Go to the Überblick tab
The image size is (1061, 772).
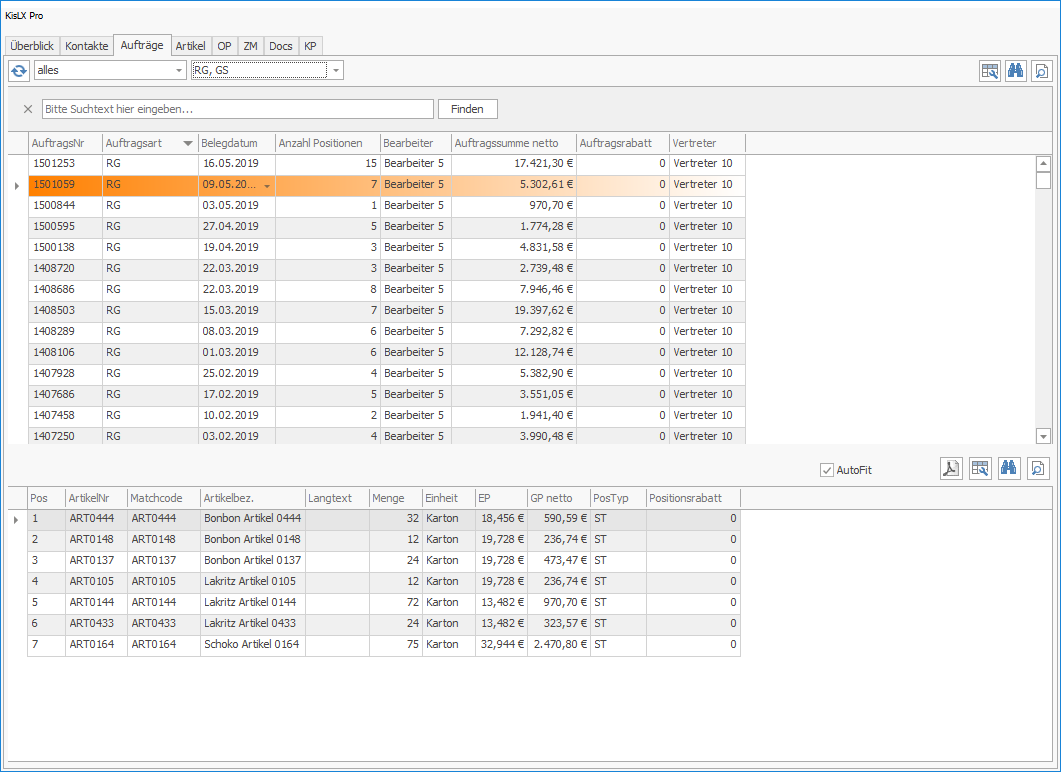coord(32,46)
